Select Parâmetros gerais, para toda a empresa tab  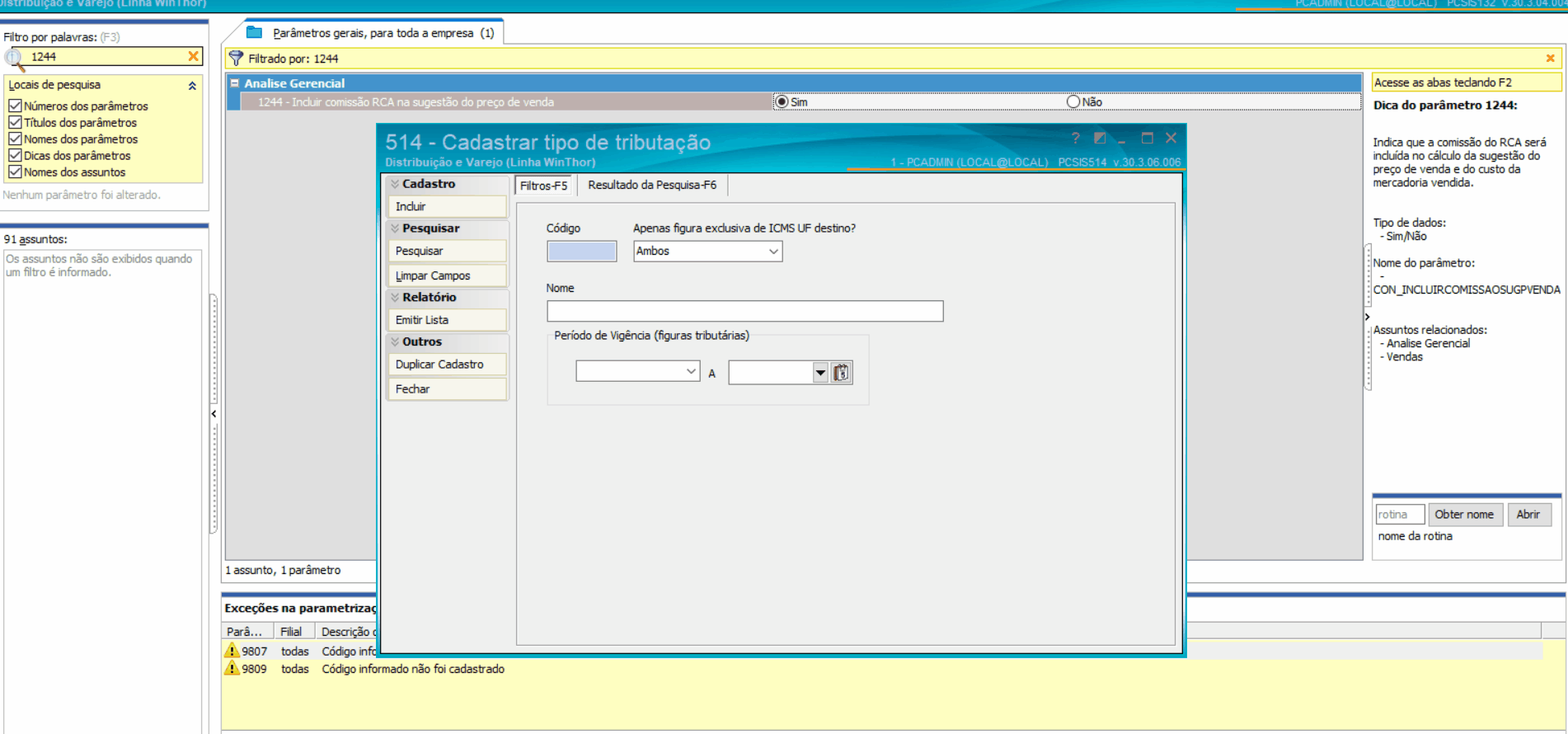(383, 33)
